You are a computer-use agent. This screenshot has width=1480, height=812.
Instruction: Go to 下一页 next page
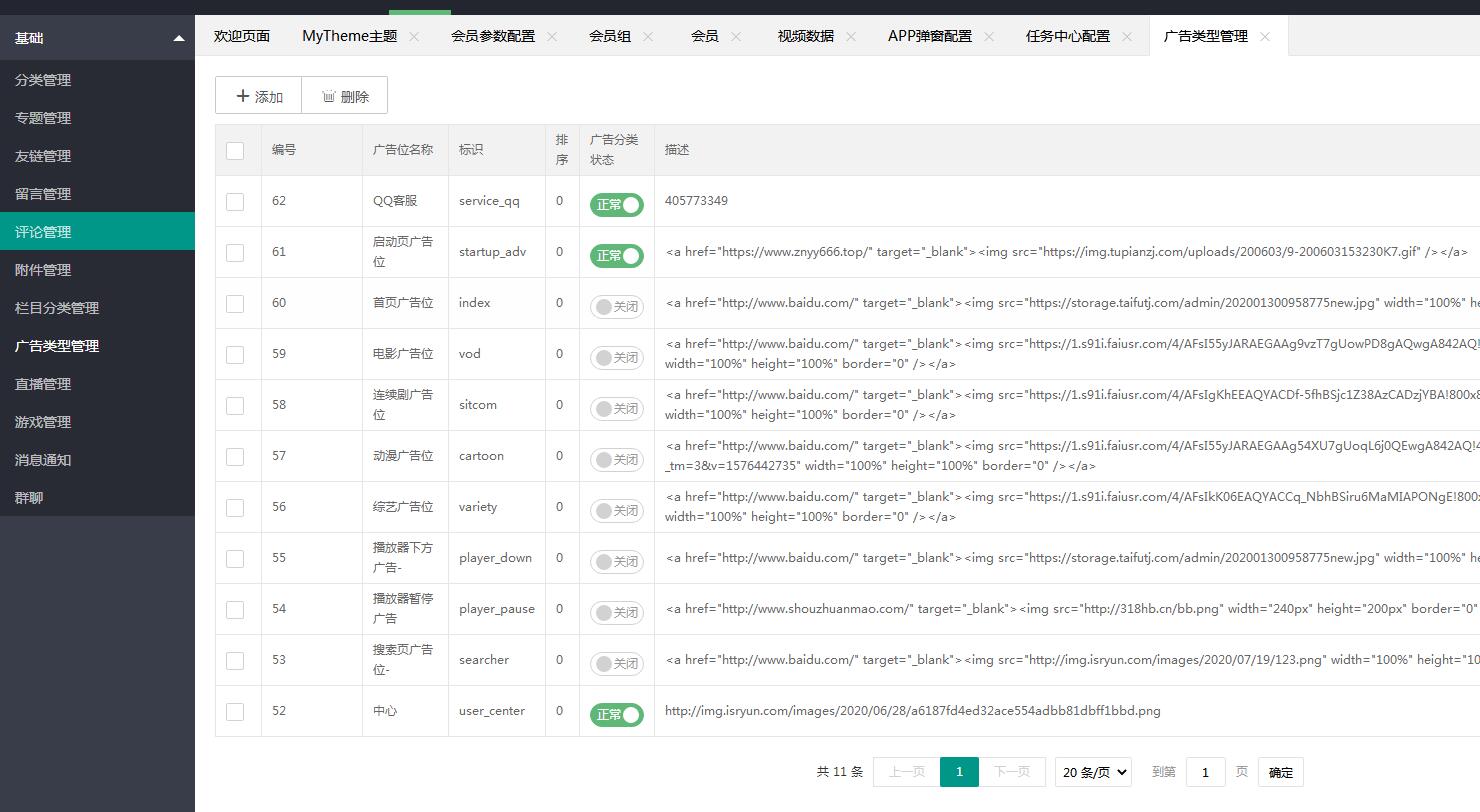[1012, 772]
